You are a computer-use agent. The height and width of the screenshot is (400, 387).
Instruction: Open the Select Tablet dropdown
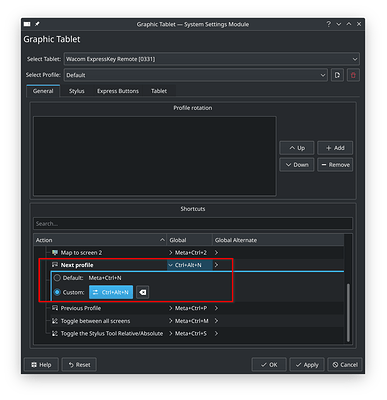click(x=212, y=59)
